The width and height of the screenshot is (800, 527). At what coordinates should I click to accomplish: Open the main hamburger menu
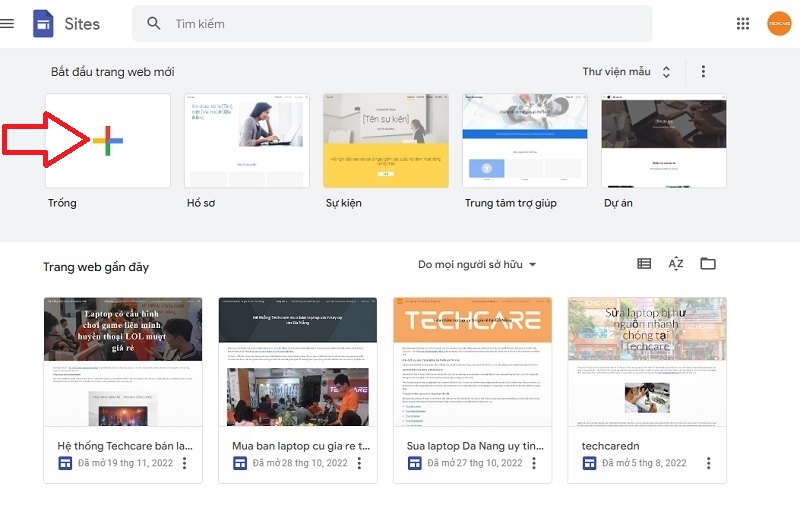[x=7, y=23]
